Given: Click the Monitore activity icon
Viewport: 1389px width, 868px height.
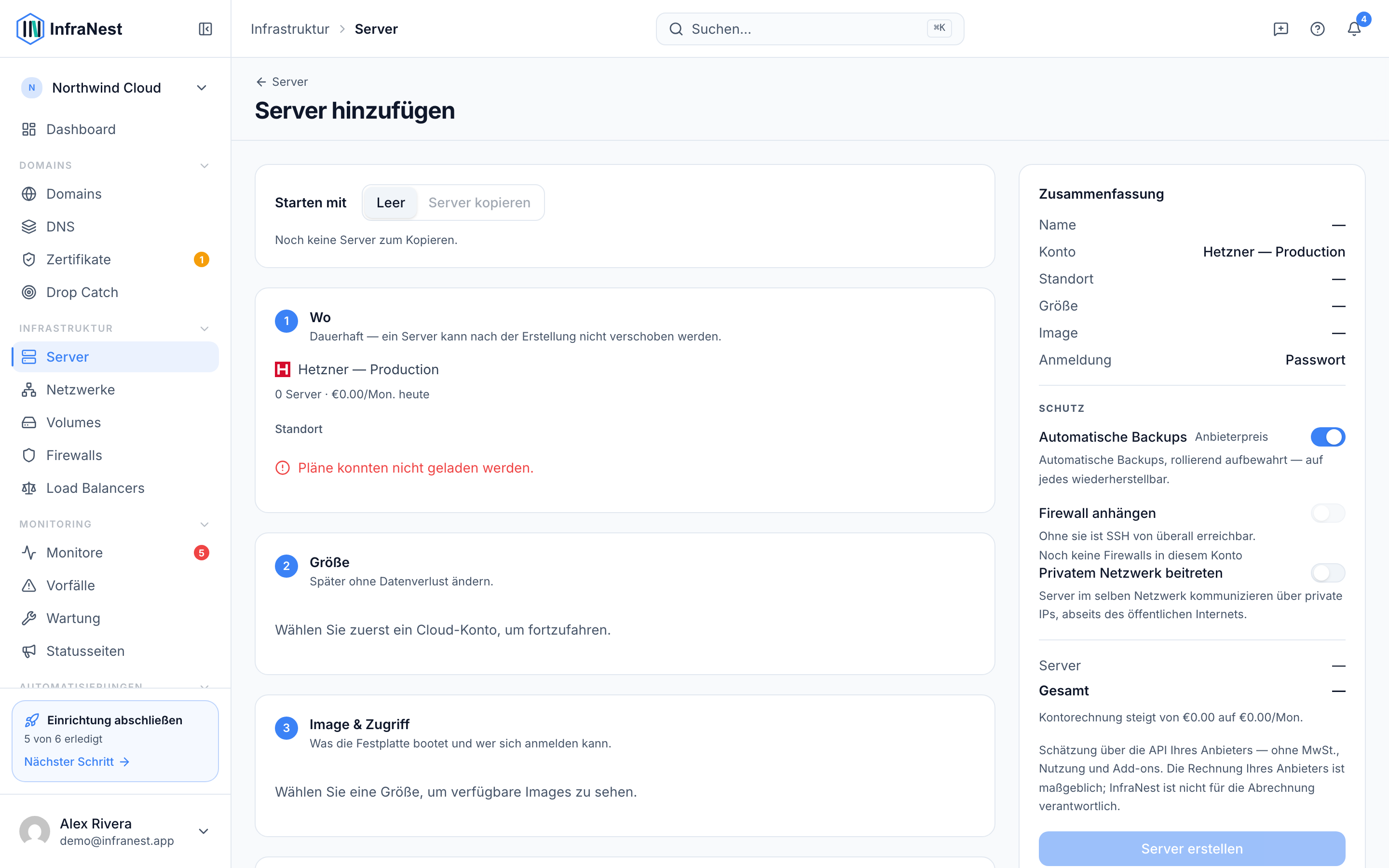Looking at the screenshot, I should pos(29,553).
